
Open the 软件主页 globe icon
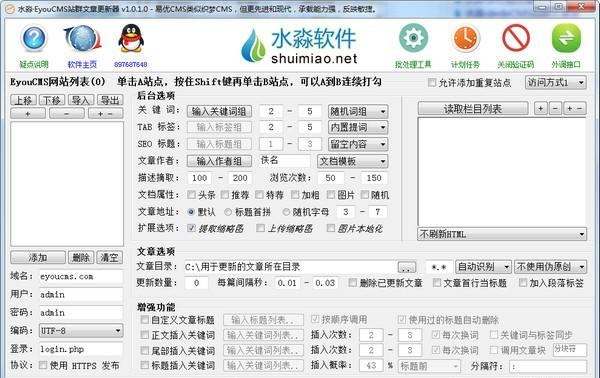pyautogui.click(x=83, y=38)
